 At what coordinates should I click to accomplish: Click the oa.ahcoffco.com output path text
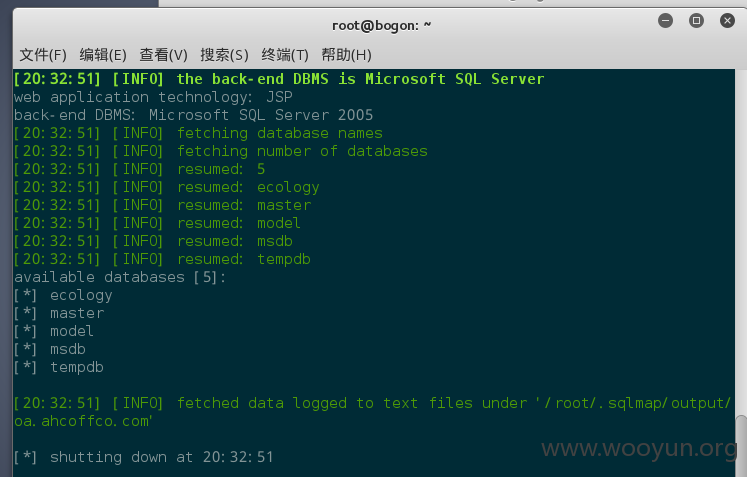83,421
